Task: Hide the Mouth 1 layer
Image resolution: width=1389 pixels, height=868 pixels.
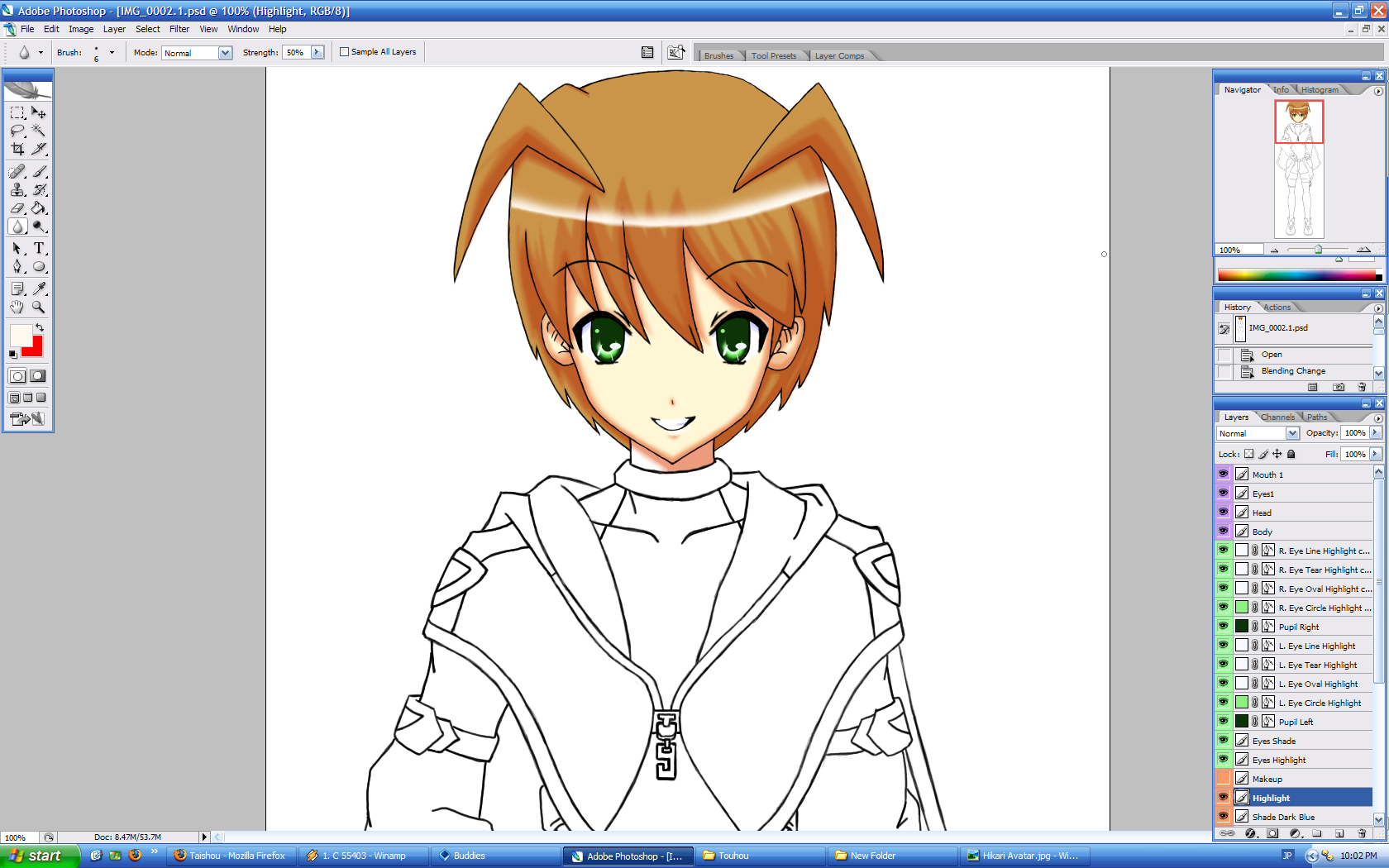Action: tap(1224, 475)
